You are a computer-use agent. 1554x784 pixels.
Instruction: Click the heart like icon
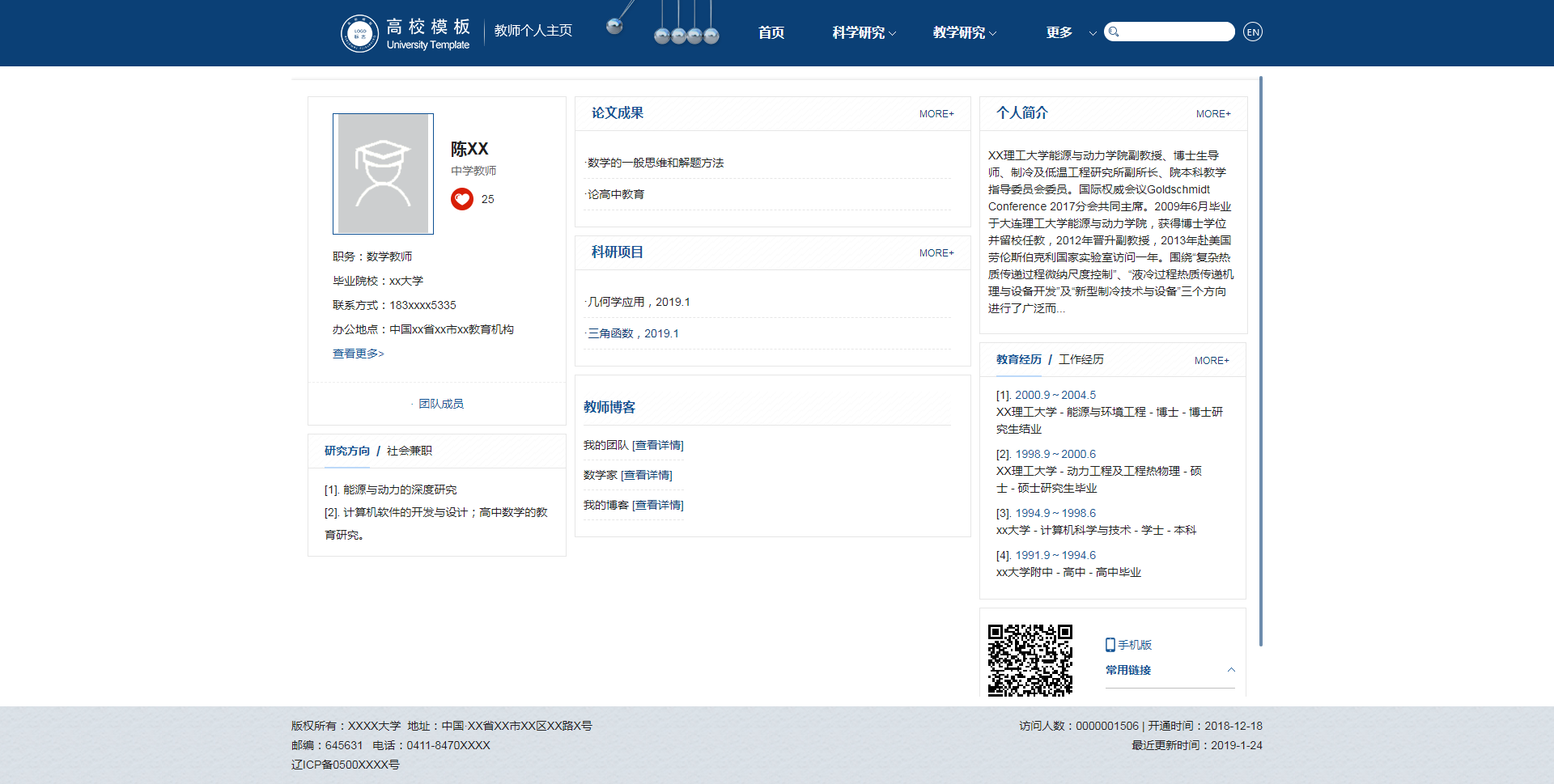(462, 199)
